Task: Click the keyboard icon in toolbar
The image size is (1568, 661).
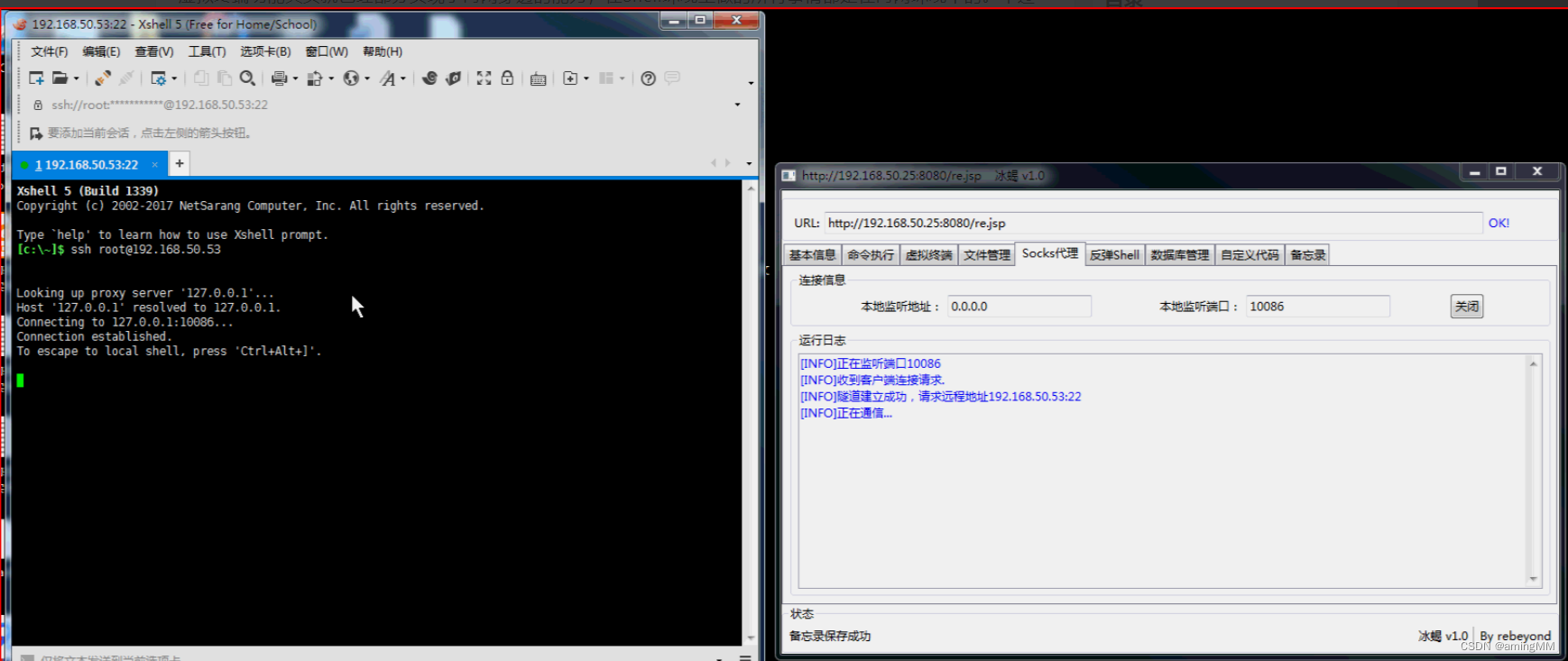Action: (x=539, y=78)
